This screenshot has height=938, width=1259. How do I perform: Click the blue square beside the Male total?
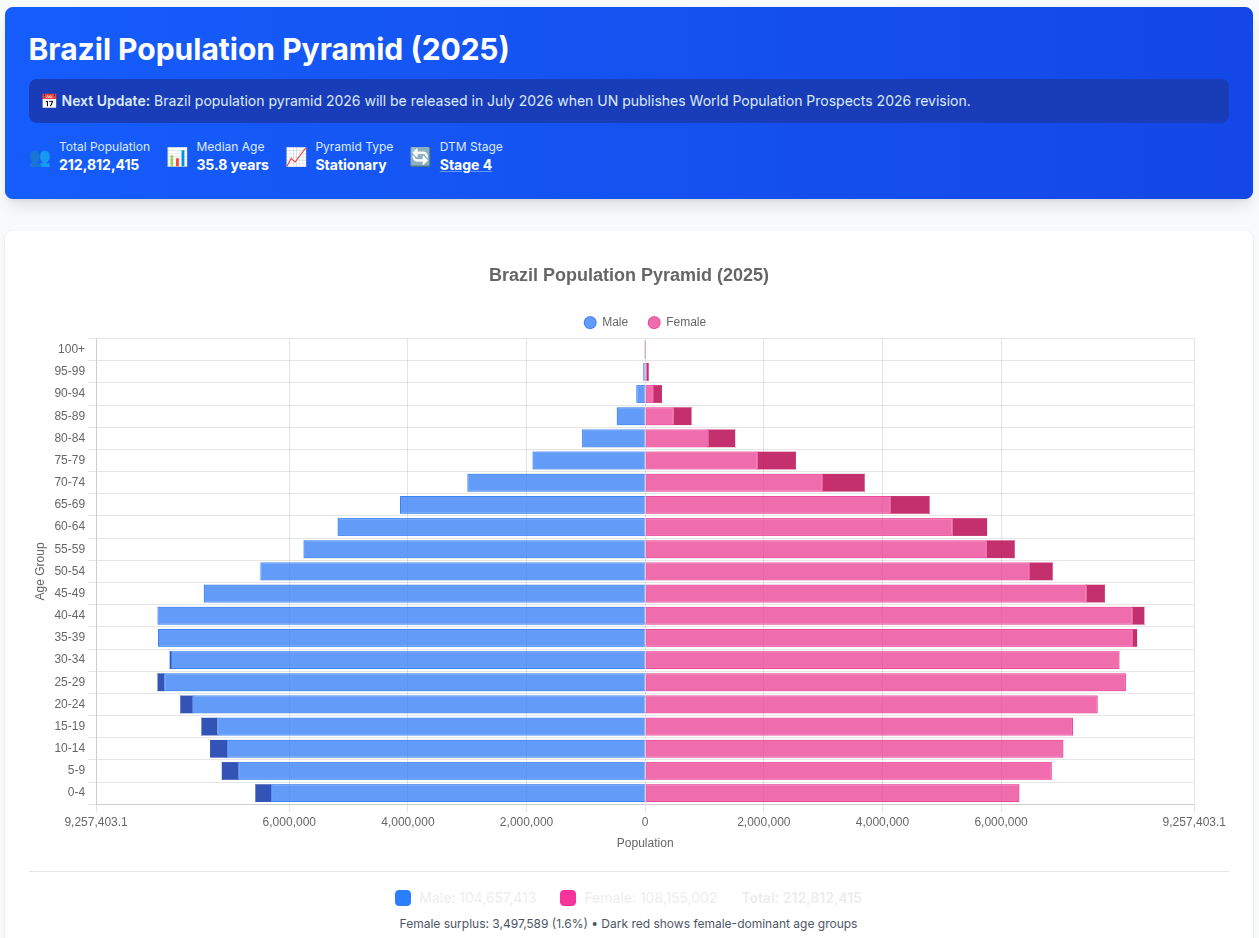pos(403,898)
